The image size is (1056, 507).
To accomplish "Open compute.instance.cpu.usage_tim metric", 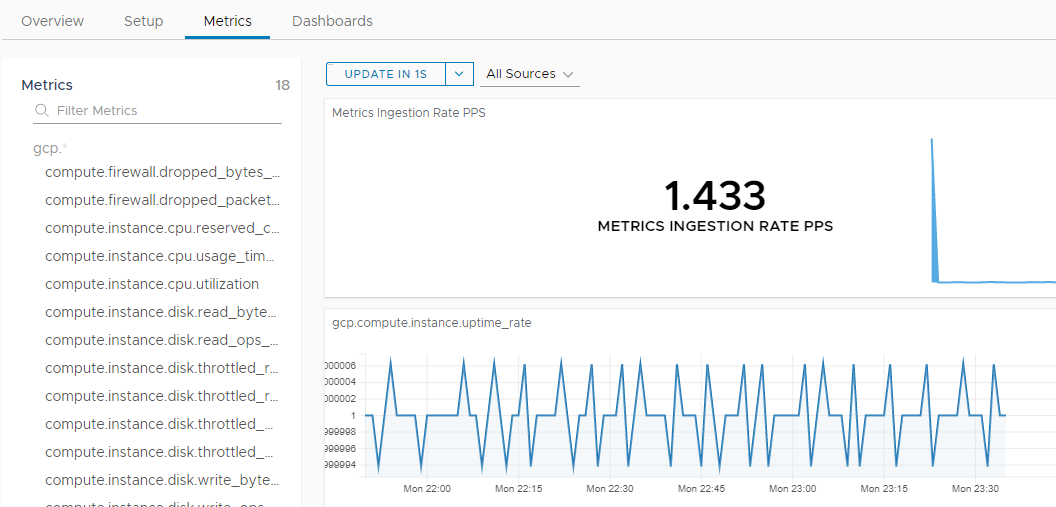I will click(x=160, y=256).
